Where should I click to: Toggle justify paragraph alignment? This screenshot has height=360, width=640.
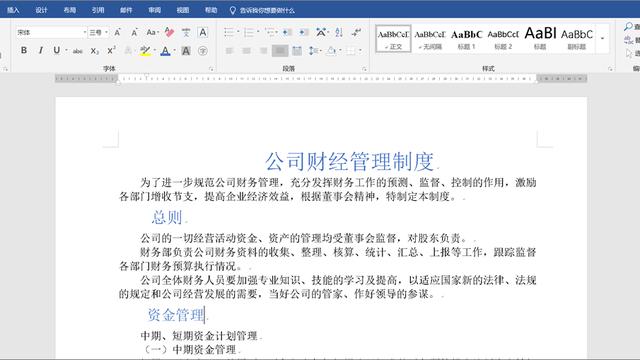click(280, 51)
